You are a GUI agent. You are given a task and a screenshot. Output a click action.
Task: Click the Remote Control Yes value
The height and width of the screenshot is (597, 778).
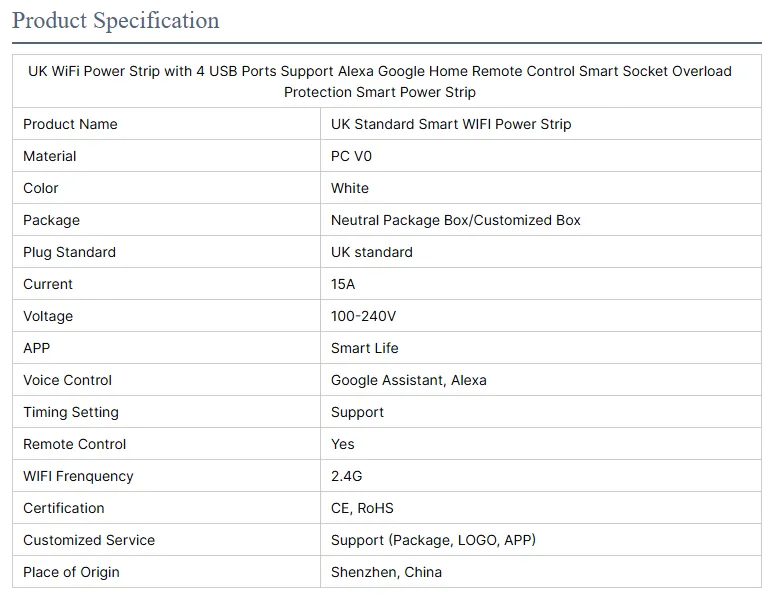tap(343, 444)
